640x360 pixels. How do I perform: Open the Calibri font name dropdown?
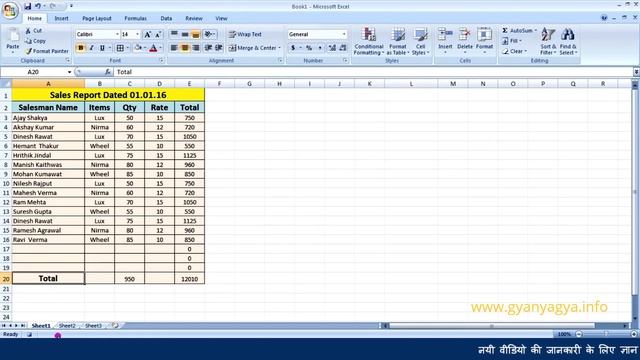[x=117, y=35]
